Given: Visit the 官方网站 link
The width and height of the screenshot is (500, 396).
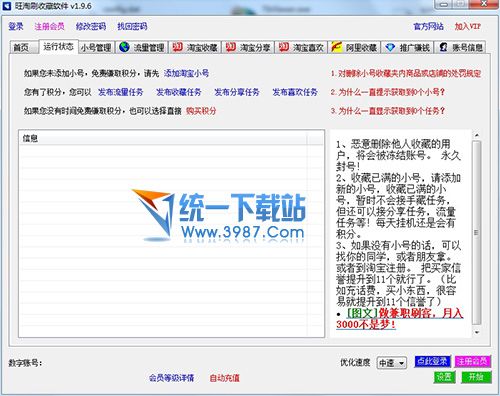Looking at the screenshot, I should tap(428, 26).
